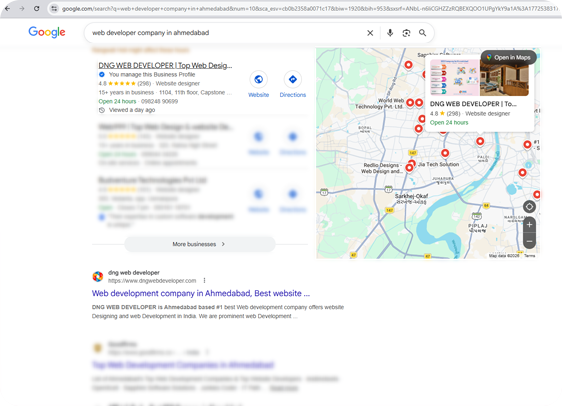
Task: Click Terms link on map footer
Action: point(529,255)
